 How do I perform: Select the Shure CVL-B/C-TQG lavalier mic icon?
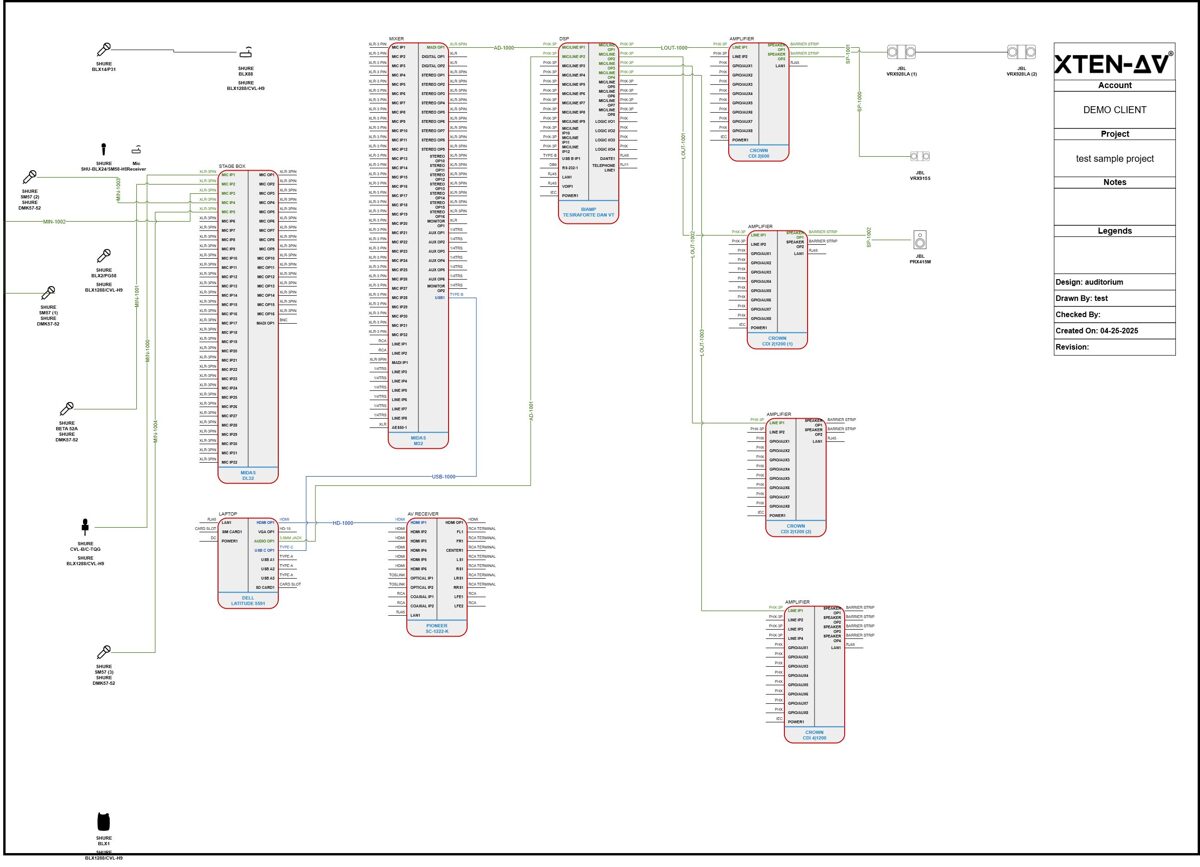[x=86, y=527]
